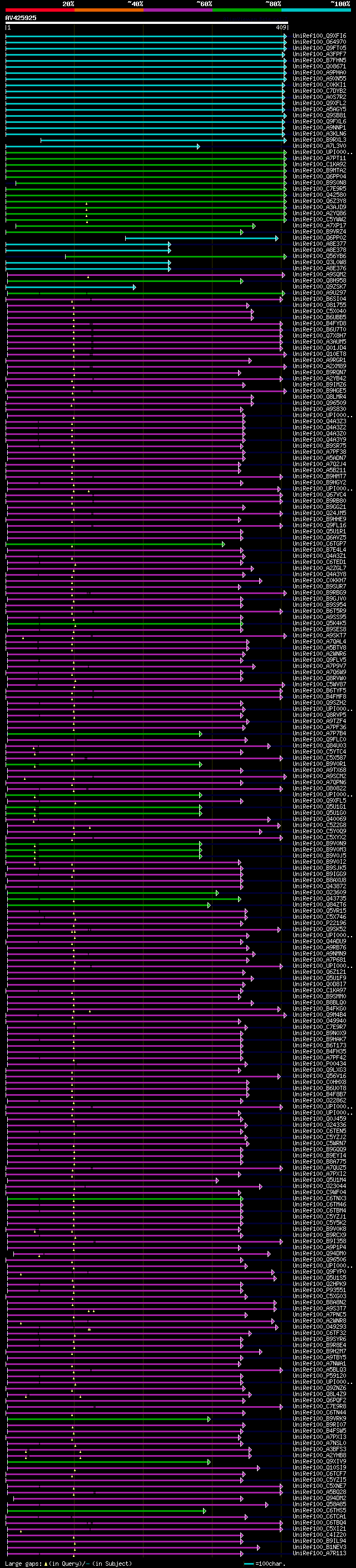Click the UniRef100_C6TNX3 label

[x=319, y=1199]
